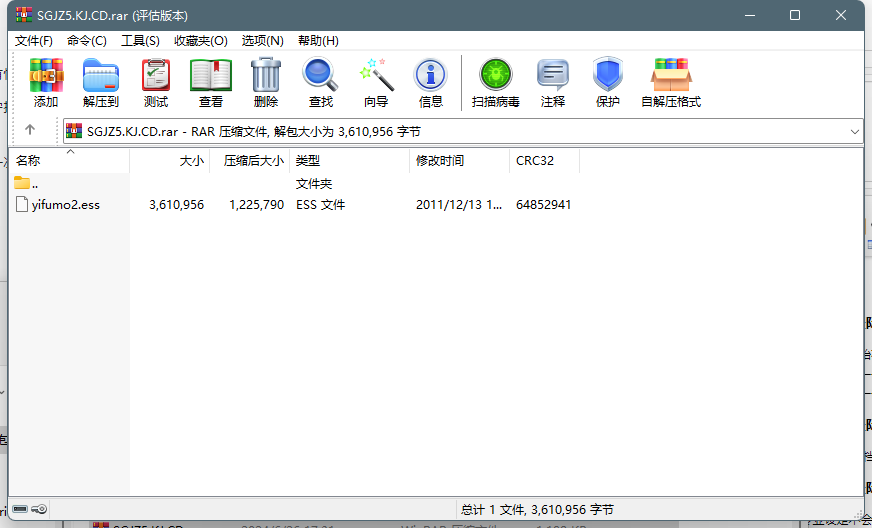Image resolution: width=872 pixels, height=528 pixels.
Task: Click the Extract To (解压到) icon
Action: [x=101, y=82]
